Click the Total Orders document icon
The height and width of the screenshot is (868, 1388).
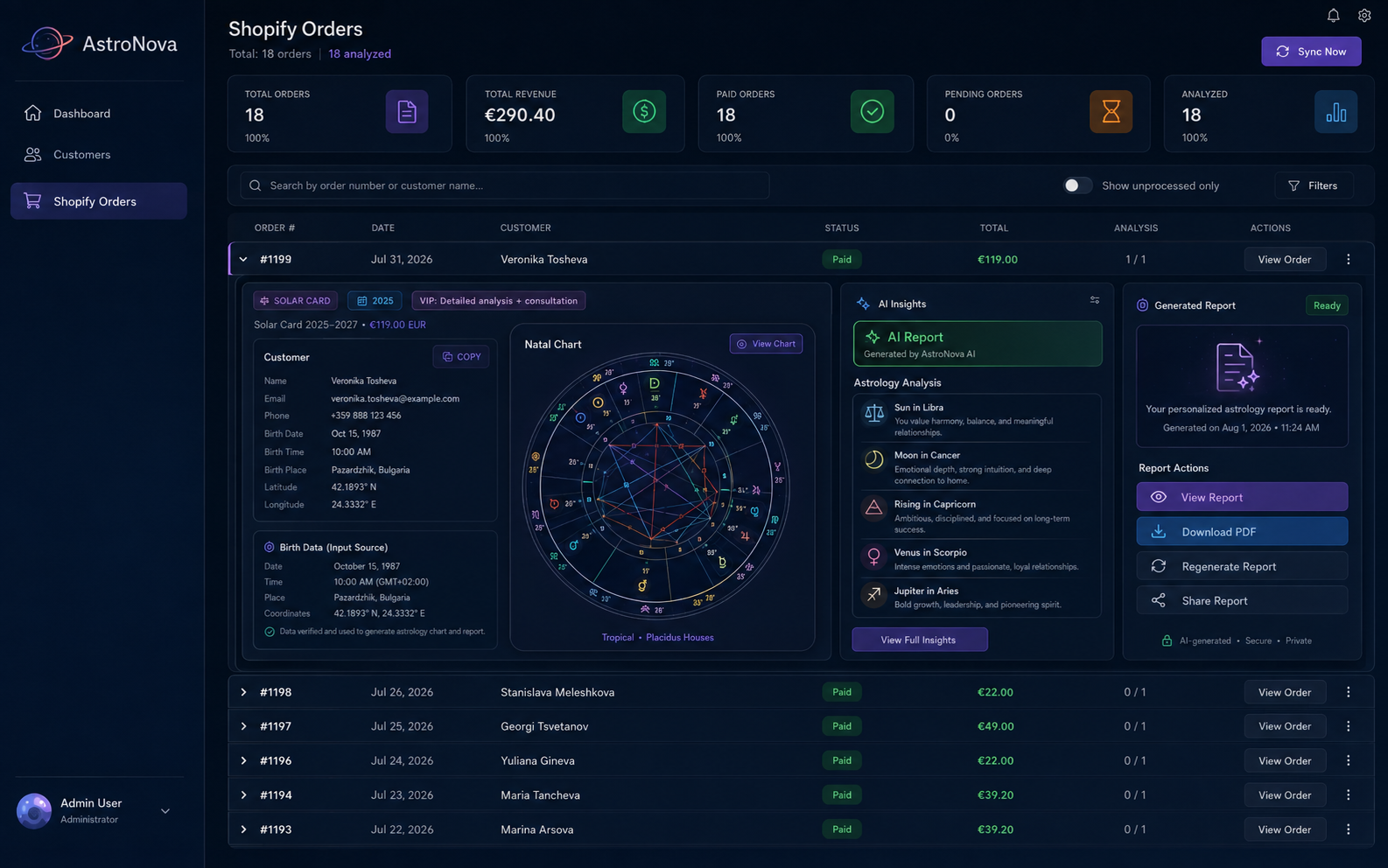click(x=407, y=112)
